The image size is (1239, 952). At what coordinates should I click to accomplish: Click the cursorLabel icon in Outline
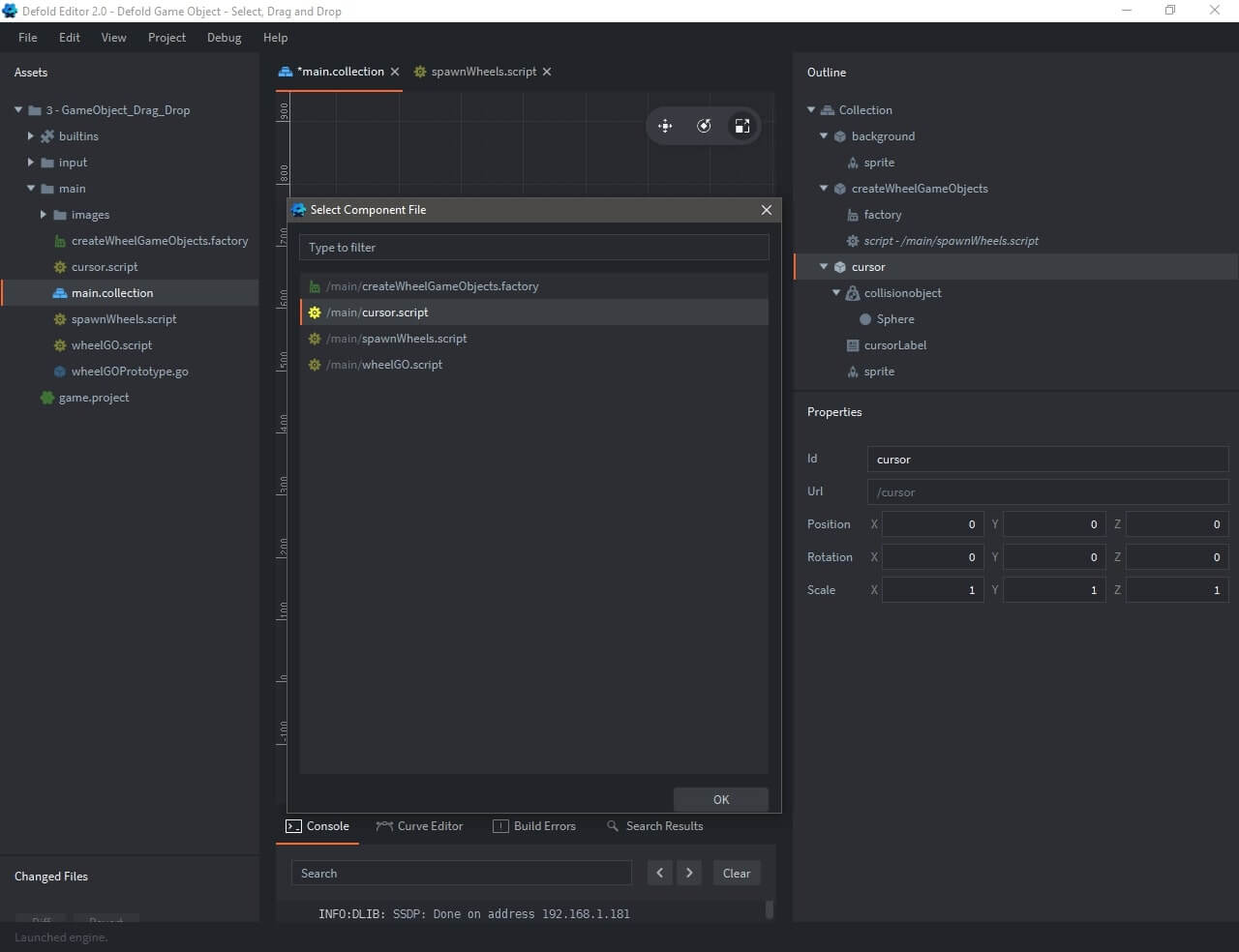pyautogui.click(x=853, y=345)
